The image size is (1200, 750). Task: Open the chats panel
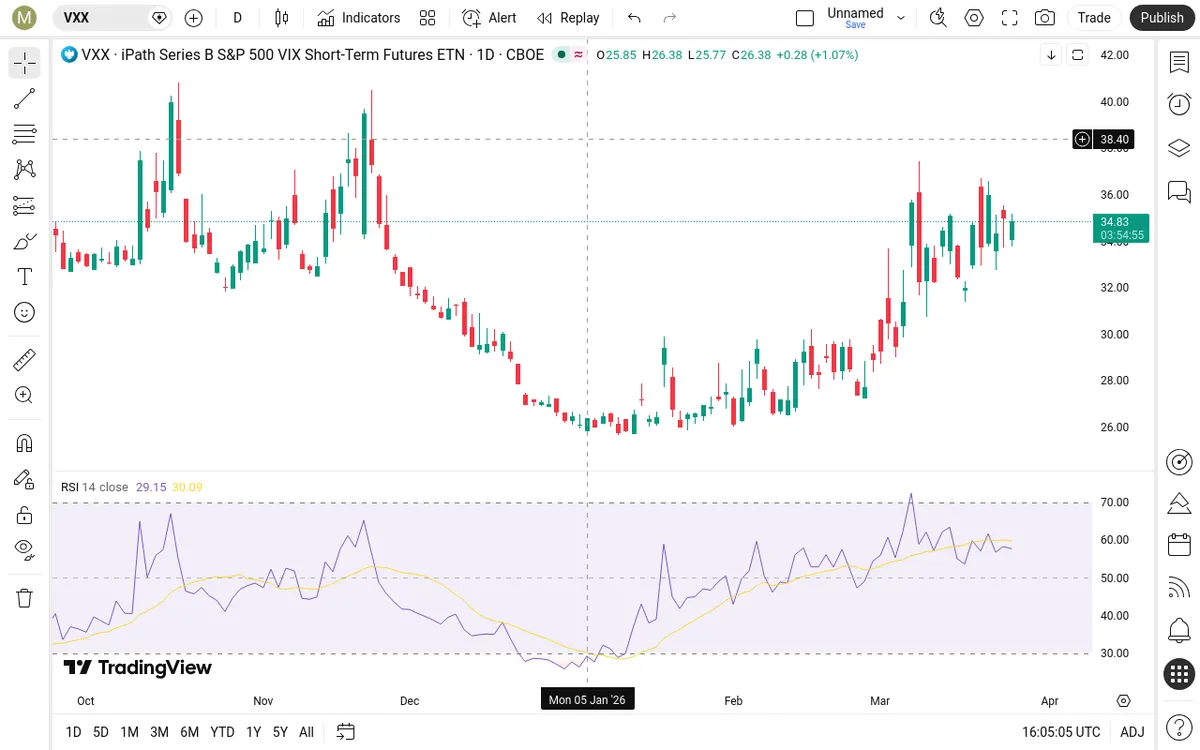click(x=1179, y=191)
